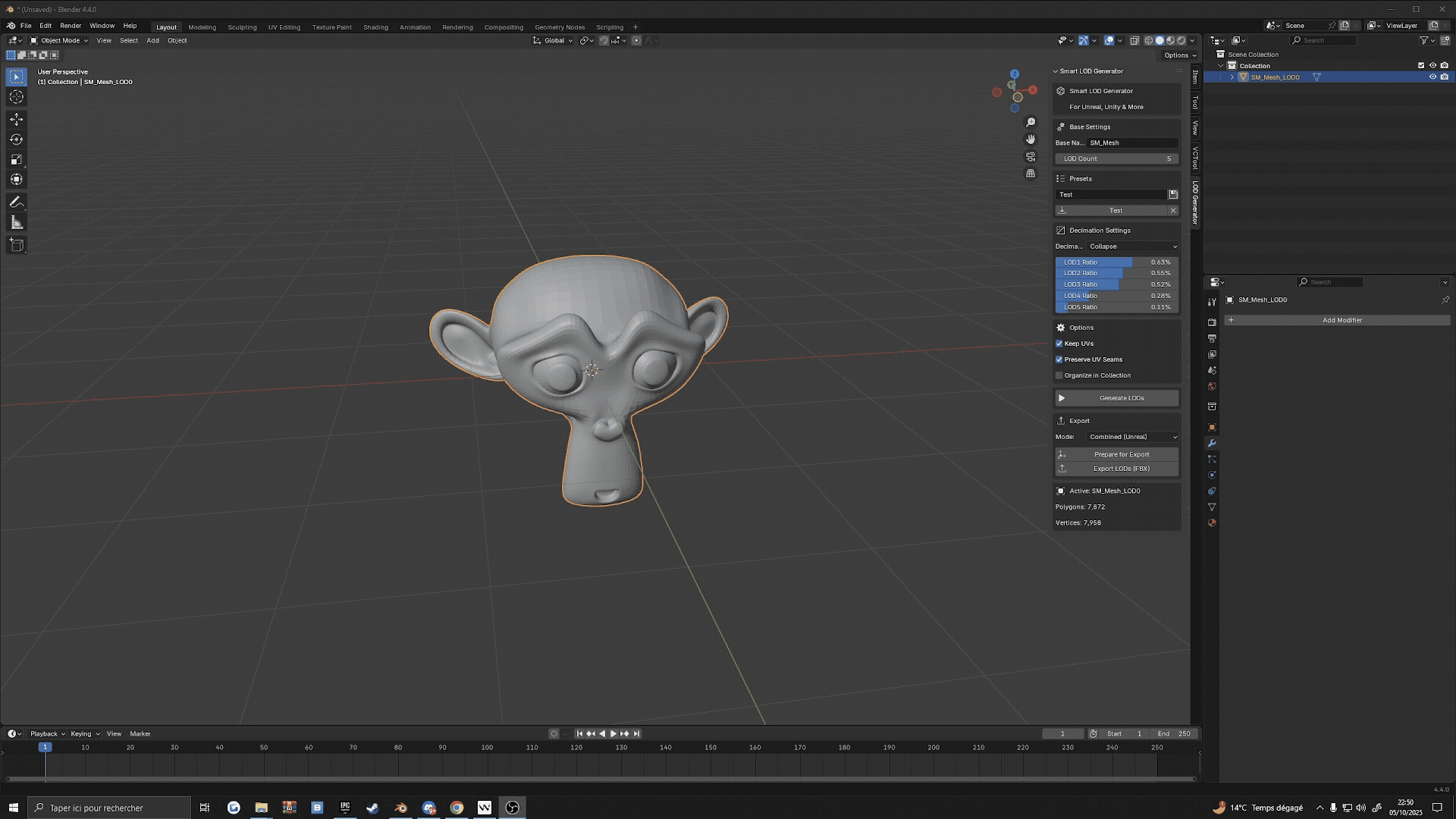Expand SM_Mesh_LOD0 in the outliner

[1232, 77]
